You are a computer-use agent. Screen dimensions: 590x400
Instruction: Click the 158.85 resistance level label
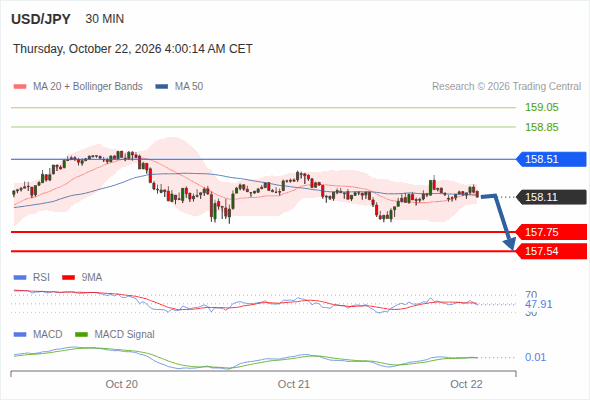click(x=542, y=127)
